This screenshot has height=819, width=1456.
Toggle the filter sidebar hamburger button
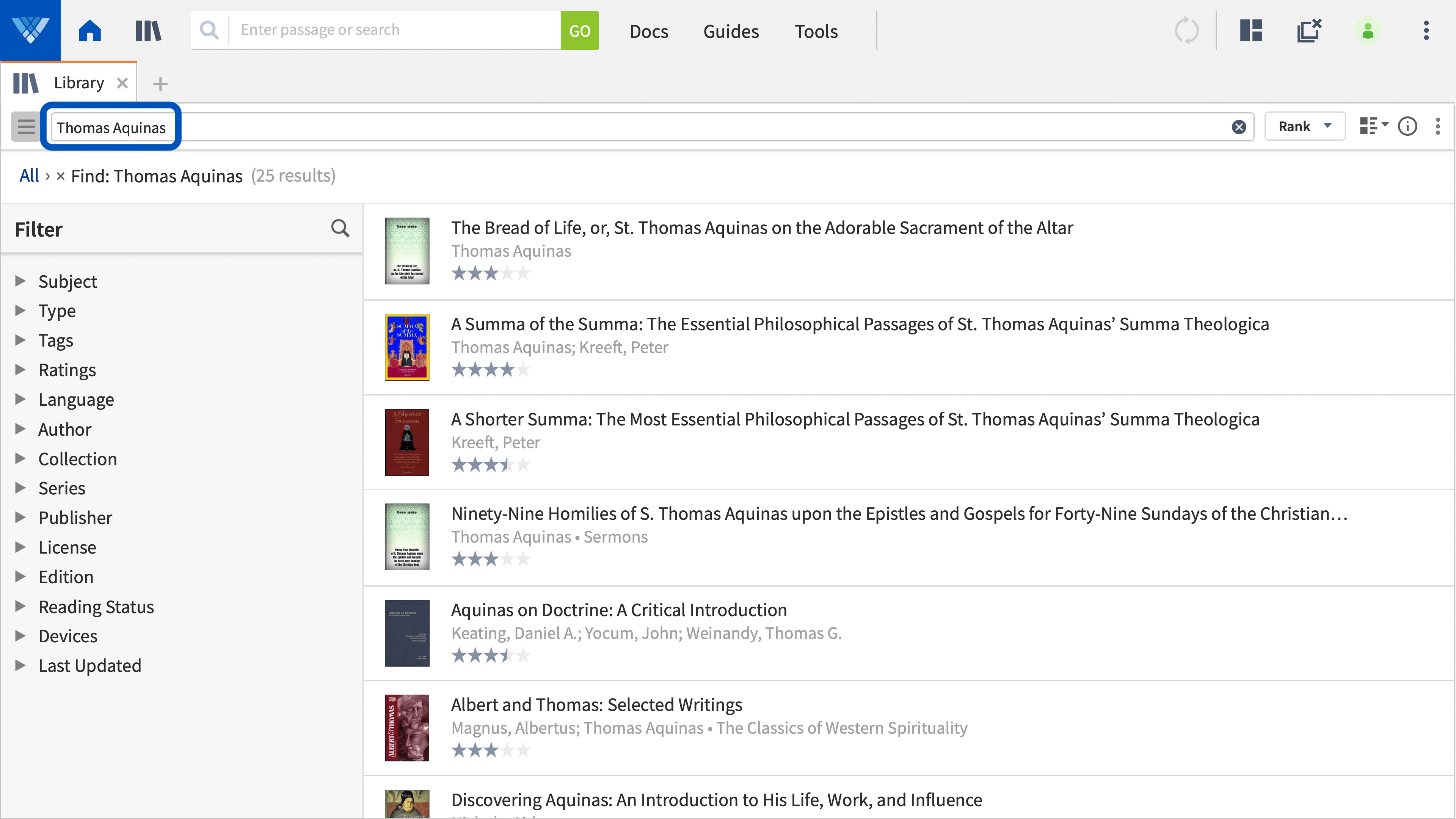pos(25,127)
